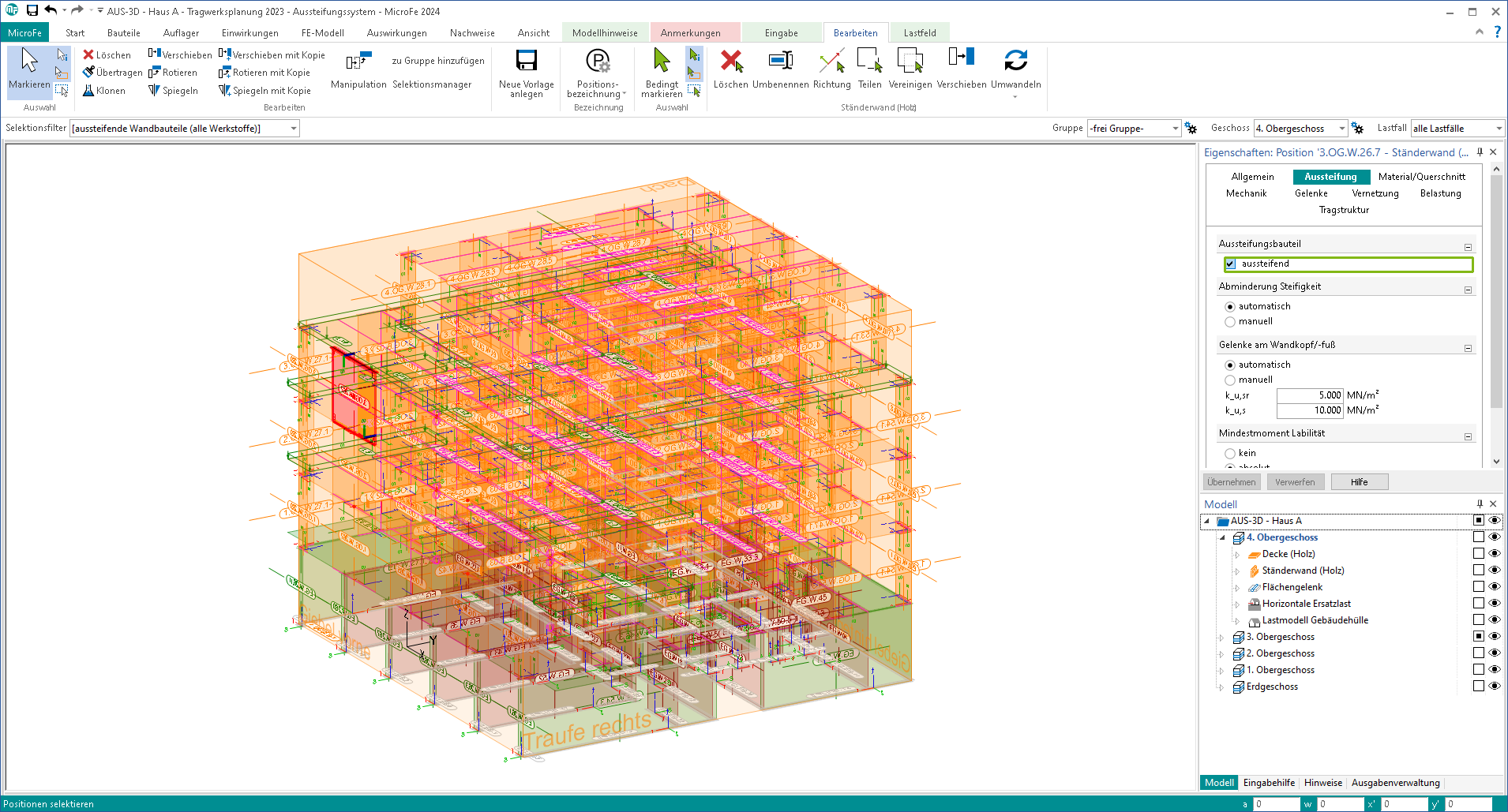Open the Positionsbezeichnung tool
The image size is (1508, 812).
pos(598,61)
